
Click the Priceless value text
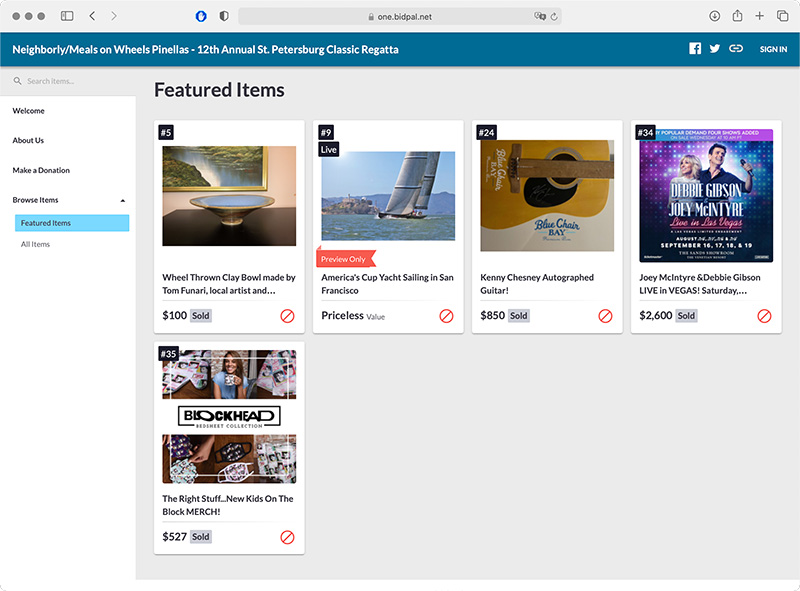pyautogui.click(x=342, y=315)
